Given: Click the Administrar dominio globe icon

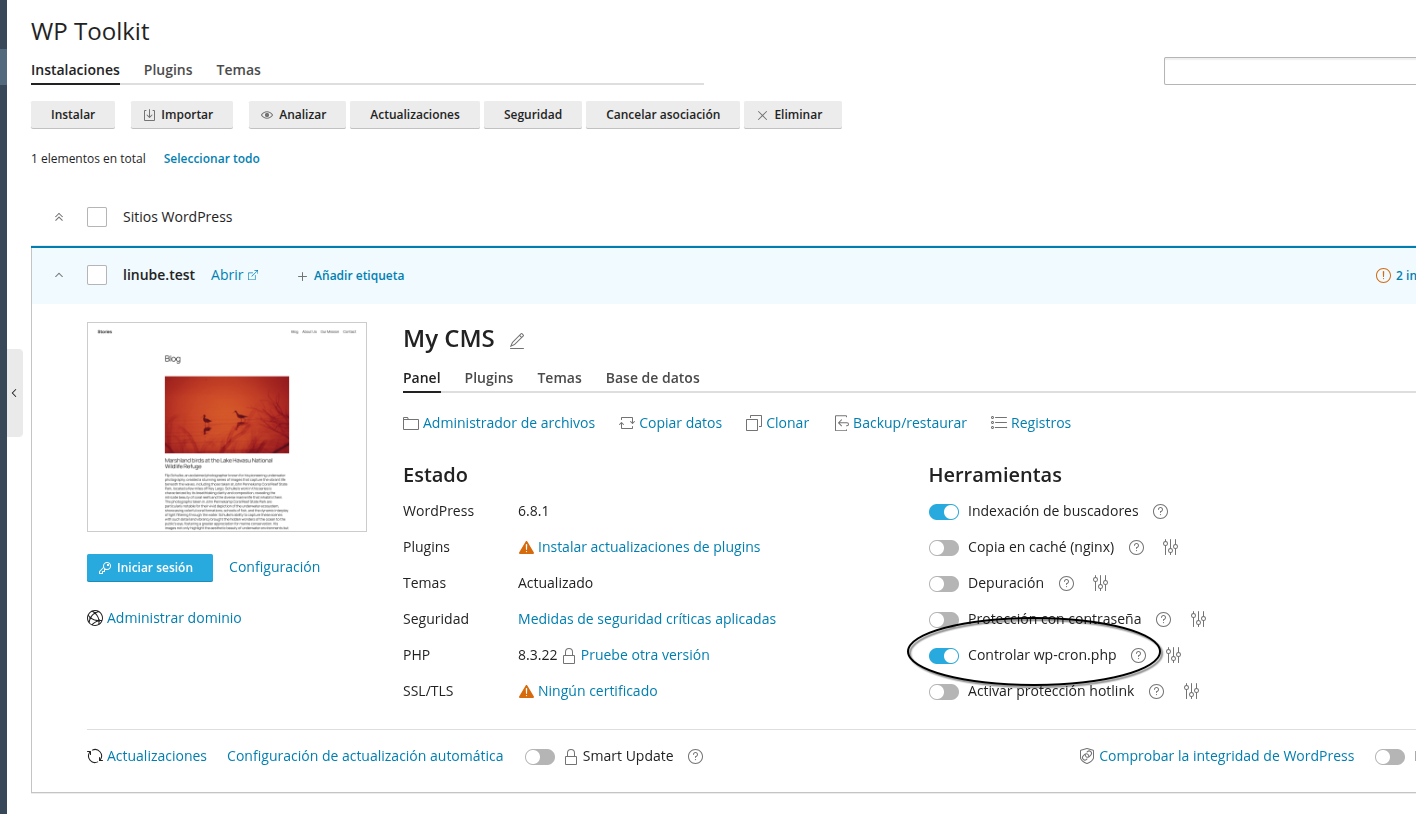Looking at the screenshot, I should (95, 618).
